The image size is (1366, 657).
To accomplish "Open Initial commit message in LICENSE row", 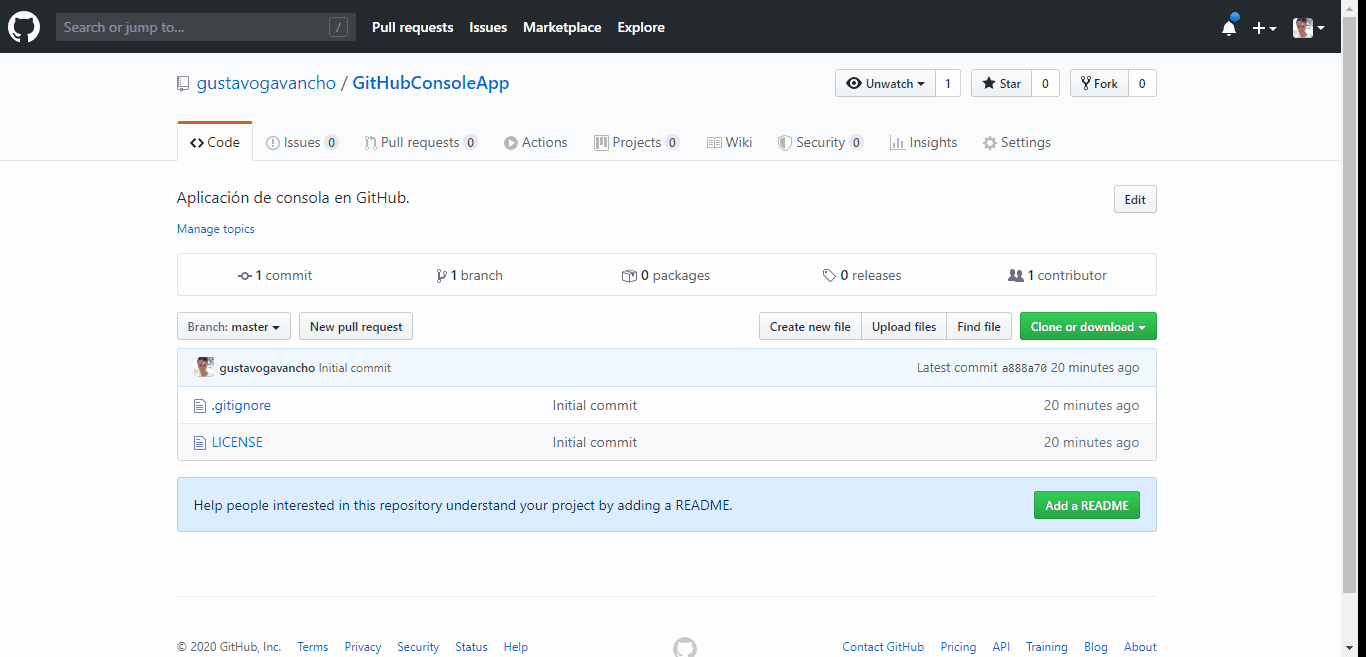I will point(595,442).
